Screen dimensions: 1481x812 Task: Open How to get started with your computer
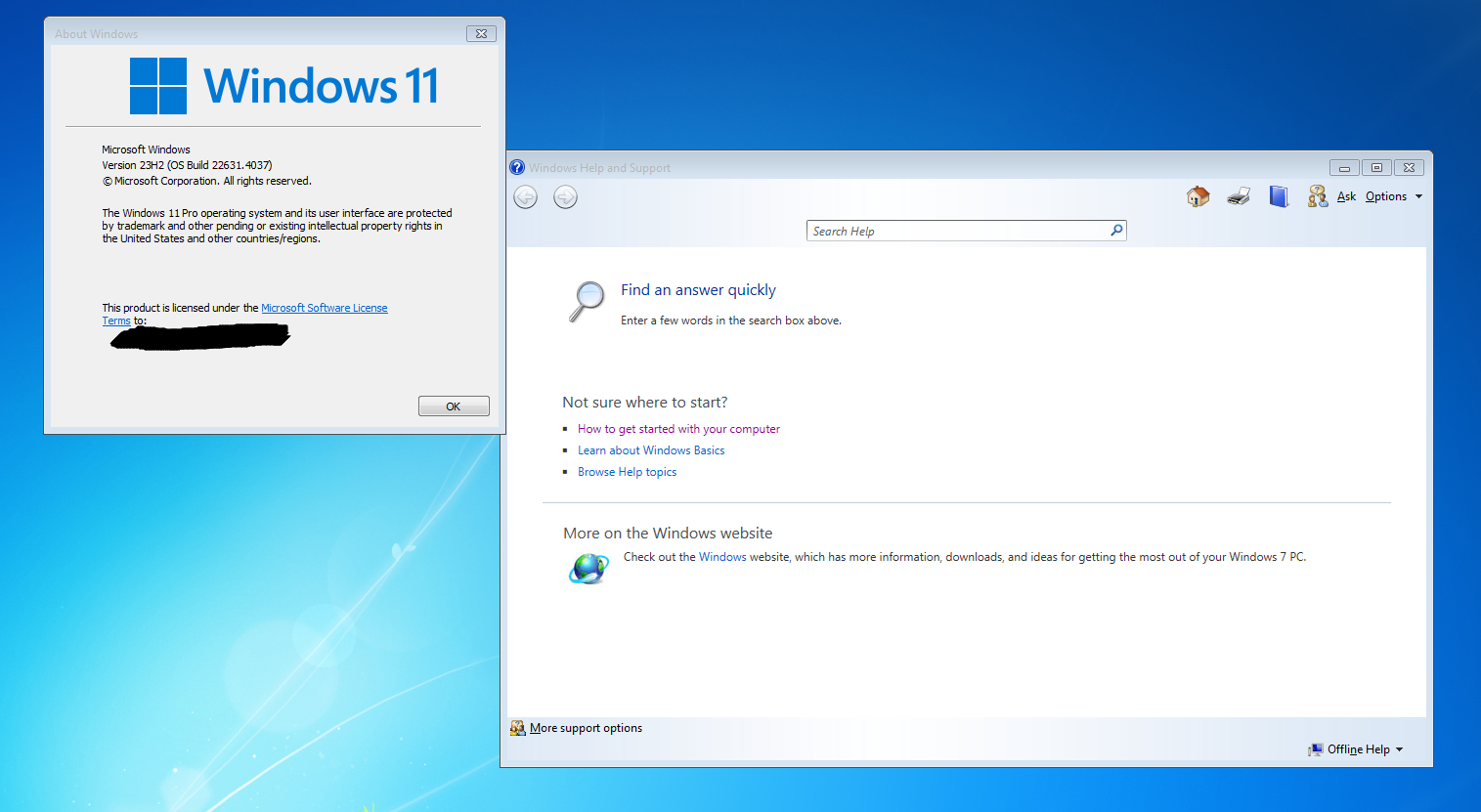tap(678, 429)
